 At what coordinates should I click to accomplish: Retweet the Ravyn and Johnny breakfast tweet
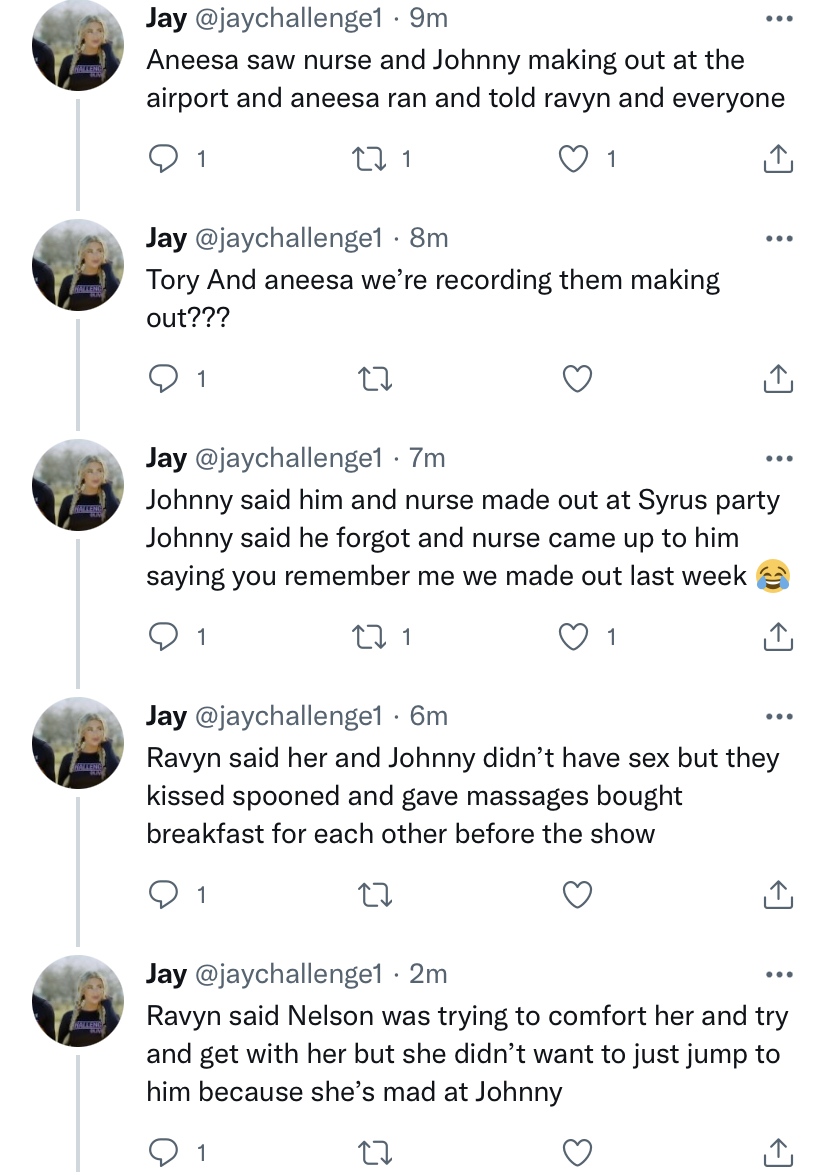click(376, 895)
